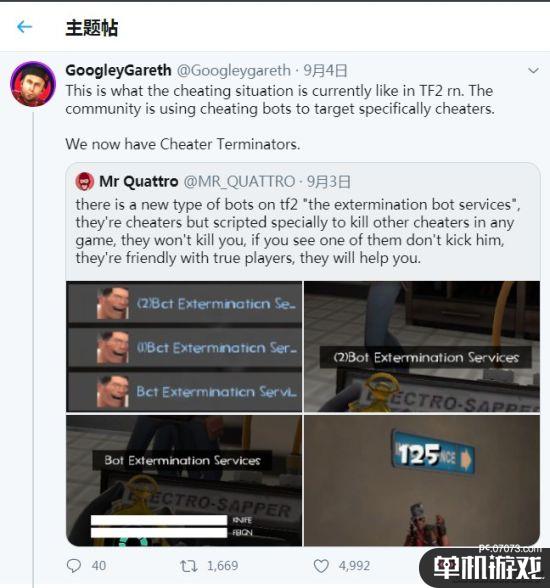The height and width of the screenshot is (588, 550).
Task: View the 125 sign screenshot
Action: point(422,480)
